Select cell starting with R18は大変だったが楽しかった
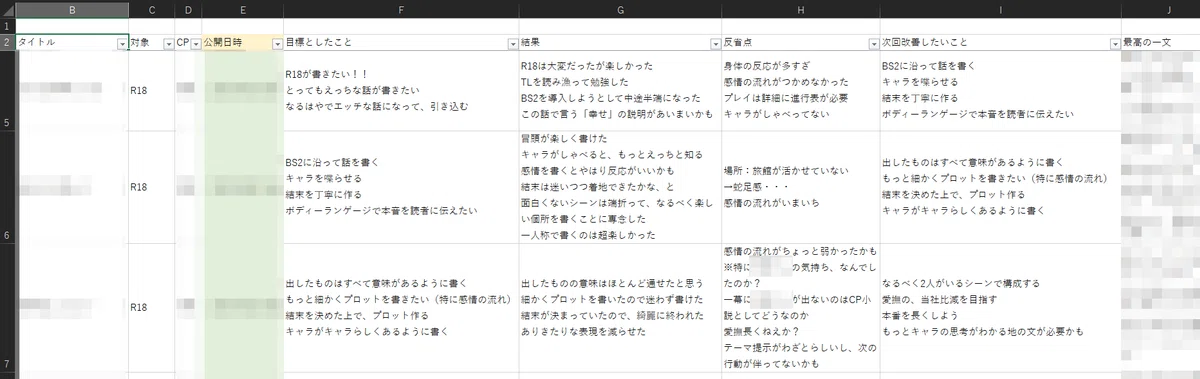This screenshot has height=379, width=1200. [x=620, y=91]
